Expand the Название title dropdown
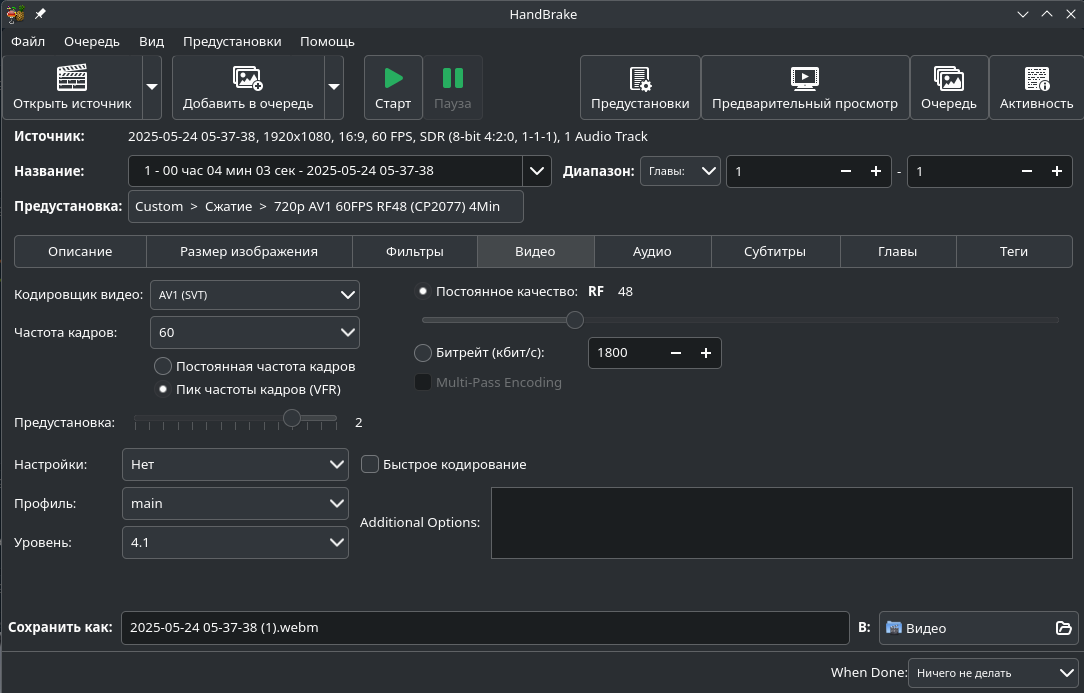The image size is (1084, 693). pos(536,171)
